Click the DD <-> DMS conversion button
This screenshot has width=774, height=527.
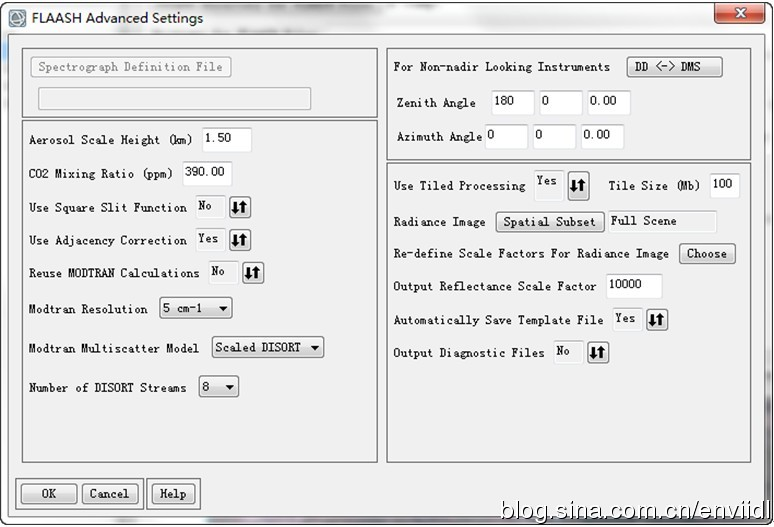[x=674, y=67]
